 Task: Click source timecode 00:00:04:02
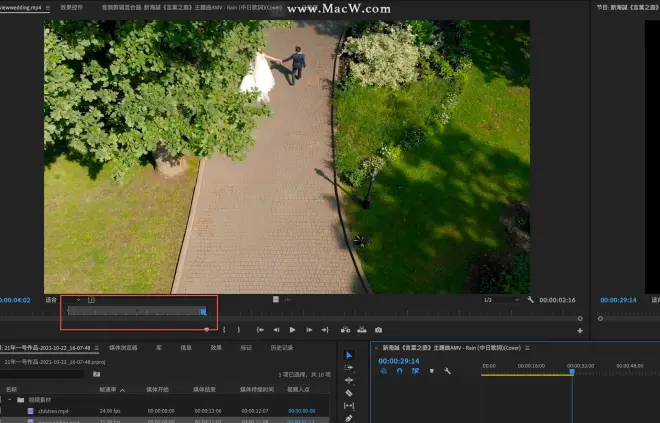click(x=15, y=300)
